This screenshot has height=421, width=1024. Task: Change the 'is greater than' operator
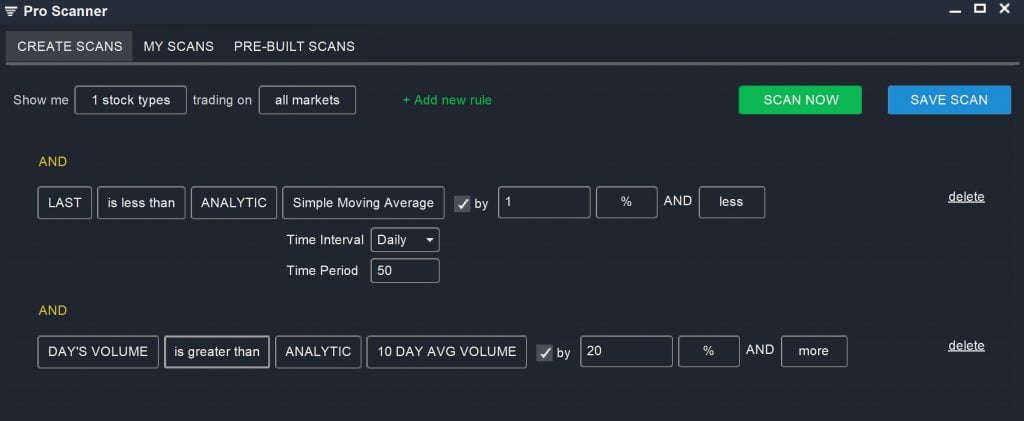tap(217, 352)
